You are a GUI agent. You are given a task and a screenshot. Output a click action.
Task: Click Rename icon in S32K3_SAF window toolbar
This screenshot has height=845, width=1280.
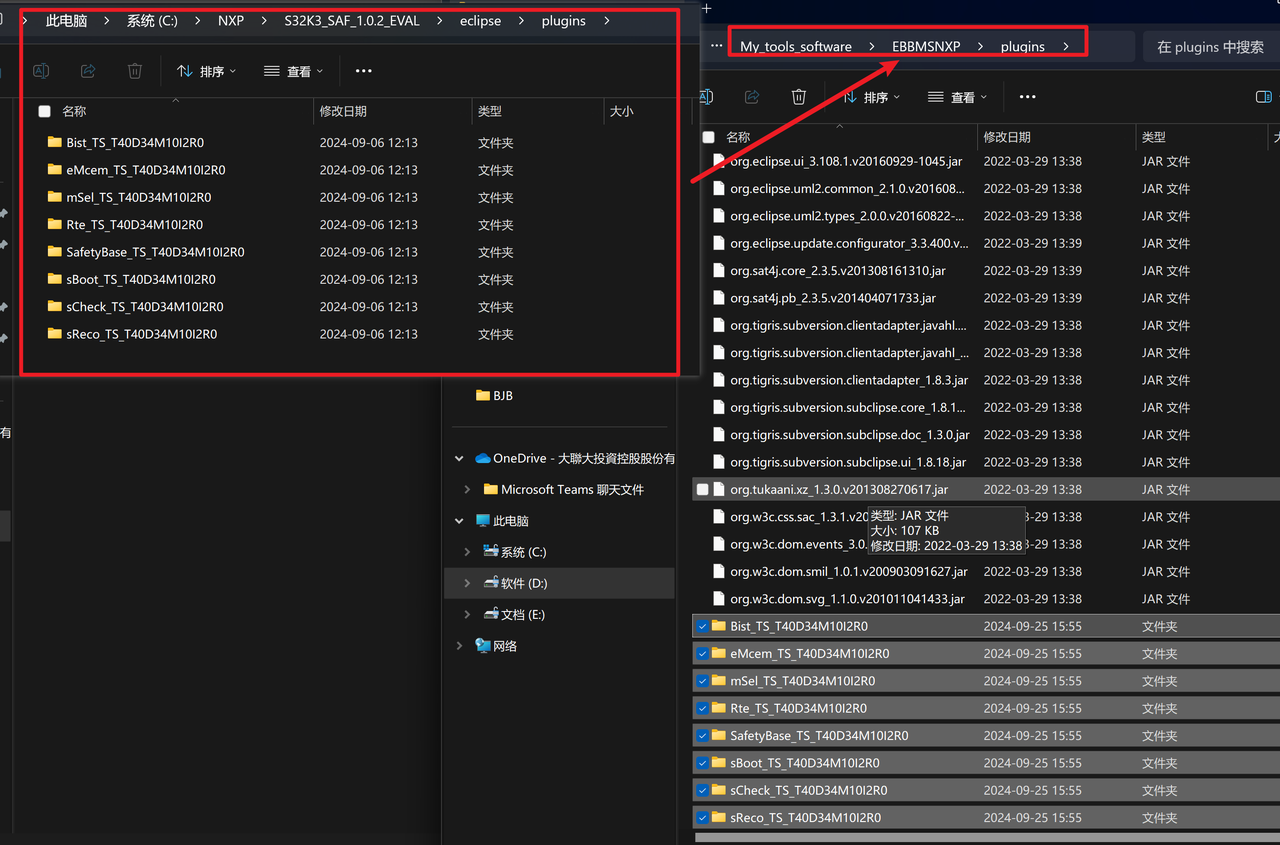(41, 71)
